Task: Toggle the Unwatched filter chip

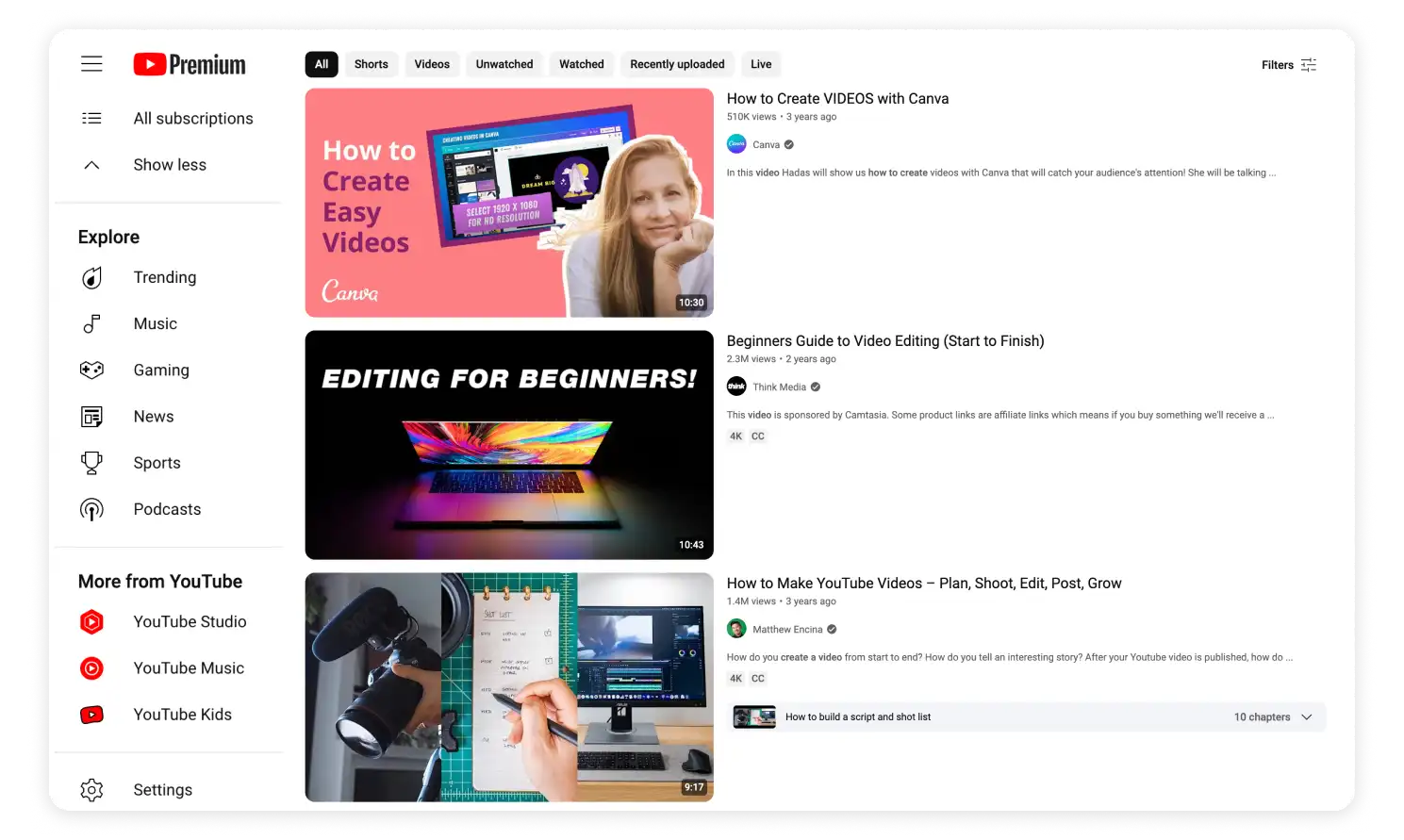Action: tap(504, 63)
